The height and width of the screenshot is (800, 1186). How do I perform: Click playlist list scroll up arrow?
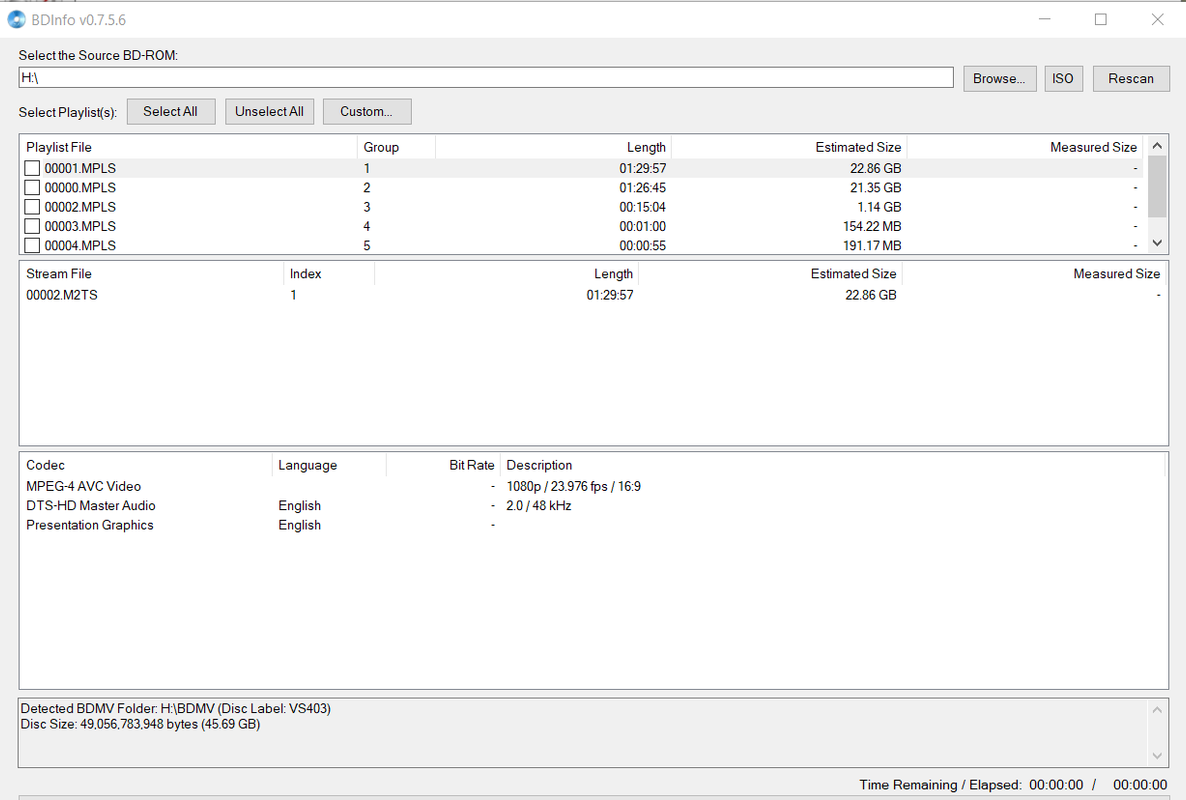[1157, 145]
